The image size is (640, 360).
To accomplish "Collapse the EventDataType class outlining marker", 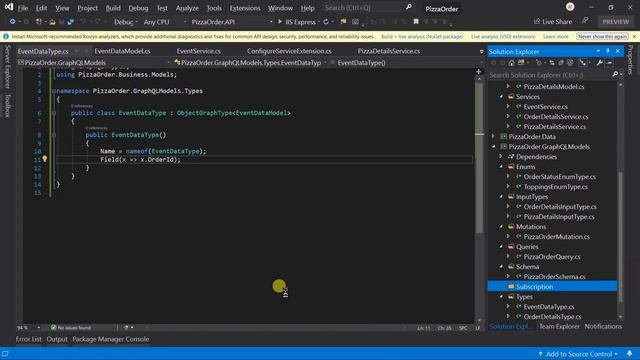I will point(54,113).
